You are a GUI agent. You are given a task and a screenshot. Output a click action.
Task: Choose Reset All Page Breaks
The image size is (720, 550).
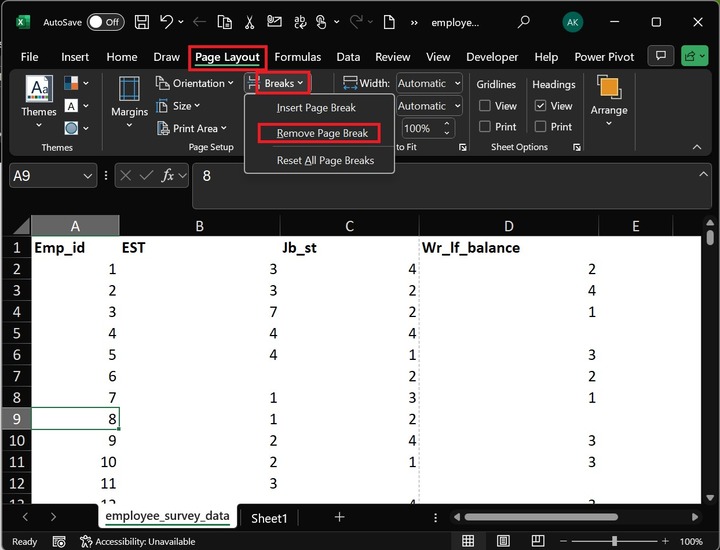325,160
